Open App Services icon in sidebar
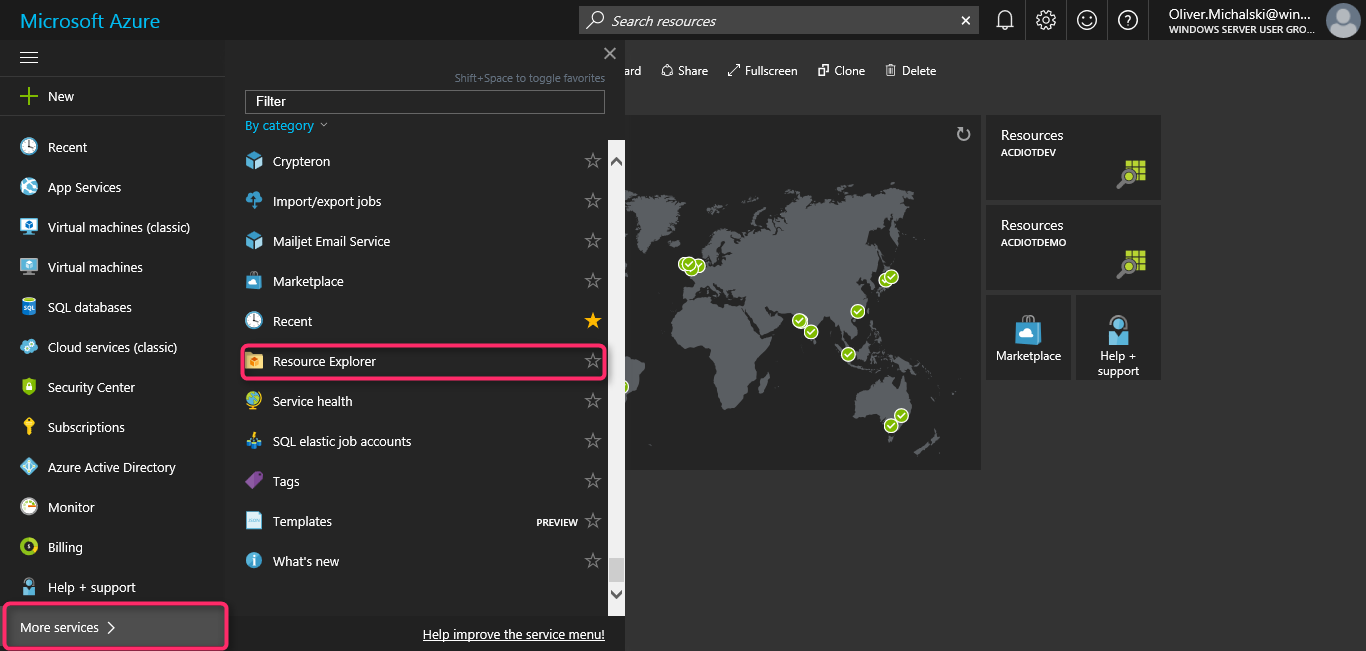This screenshot has height=651, width=1366. pos(29,187)
